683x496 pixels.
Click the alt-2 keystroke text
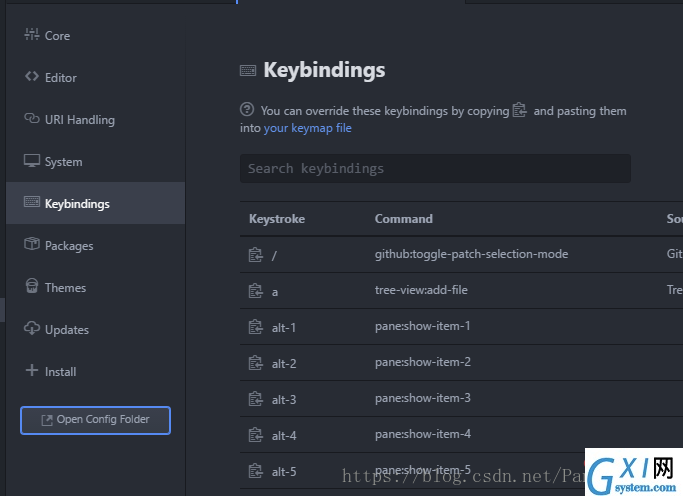point(284,364)
